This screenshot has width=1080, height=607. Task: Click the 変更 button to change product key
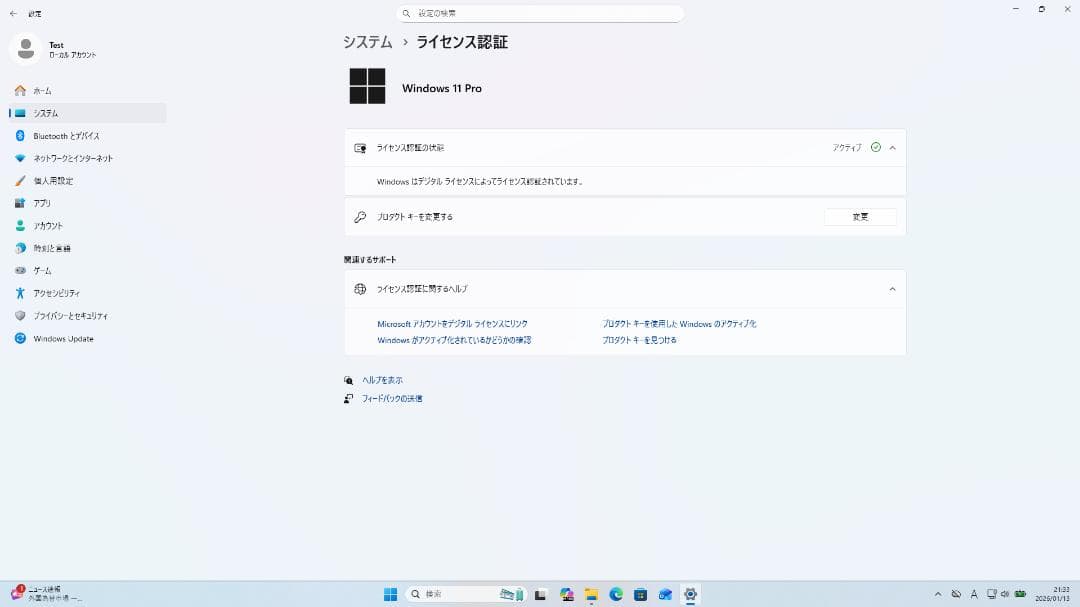point(860,216)
